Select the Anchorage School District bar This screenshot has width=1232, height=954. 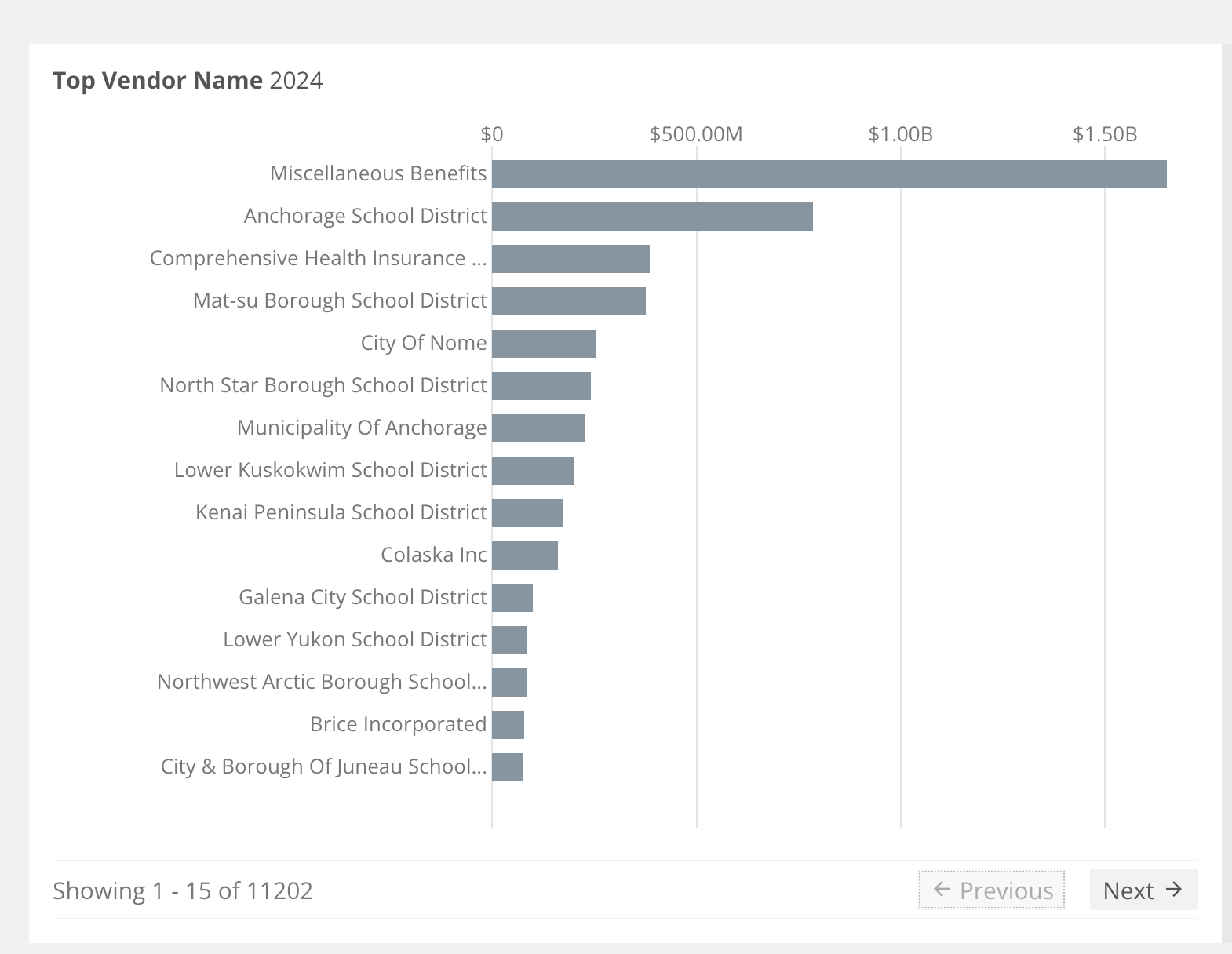click(x=652, y=217)
